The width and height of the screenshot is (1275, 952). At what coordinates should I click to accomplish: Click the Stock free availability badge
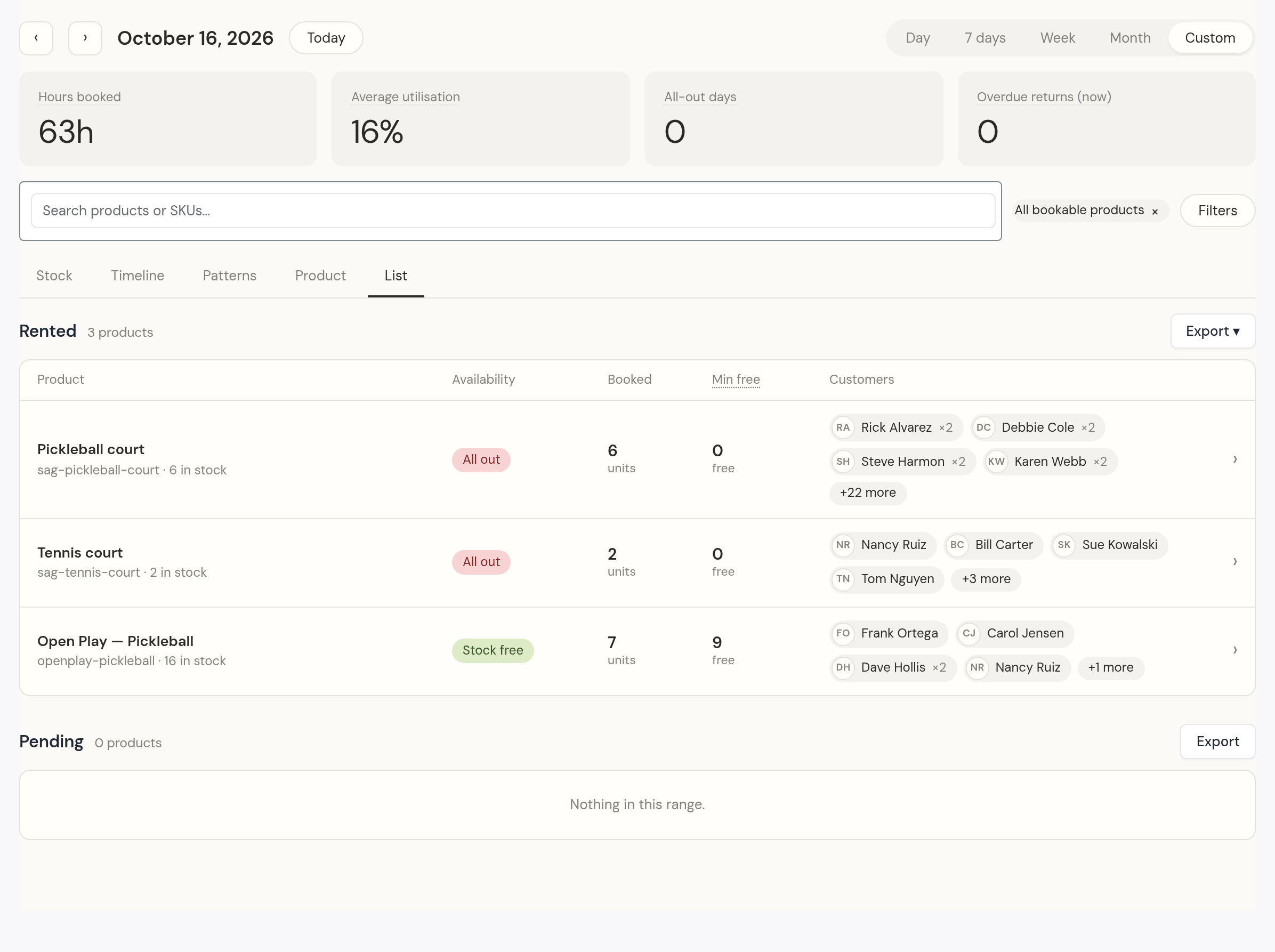[493, 651]
